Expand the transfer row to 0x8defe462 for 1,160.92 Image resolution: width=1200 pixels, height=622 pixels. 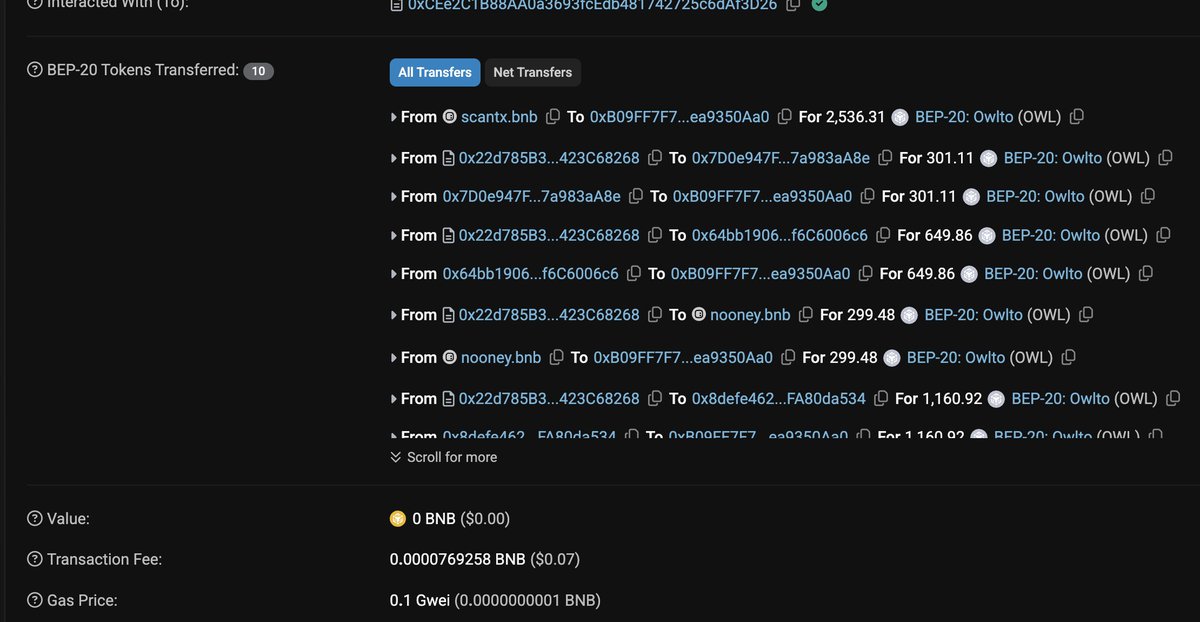[394, 399]
